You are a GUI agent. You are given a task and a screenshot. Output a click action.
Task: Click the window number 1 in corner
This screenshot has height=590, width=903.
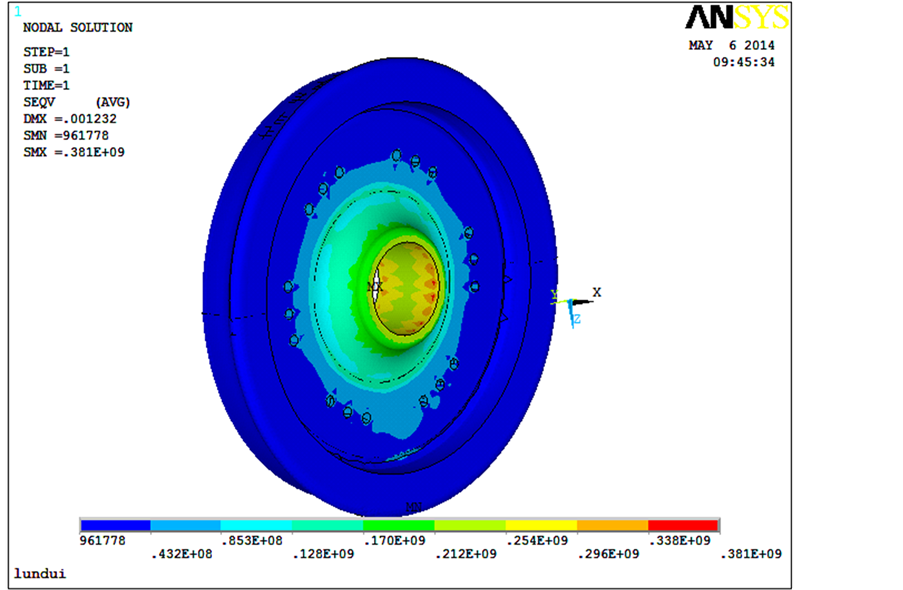pyautogui.click(x=16, y=10)
